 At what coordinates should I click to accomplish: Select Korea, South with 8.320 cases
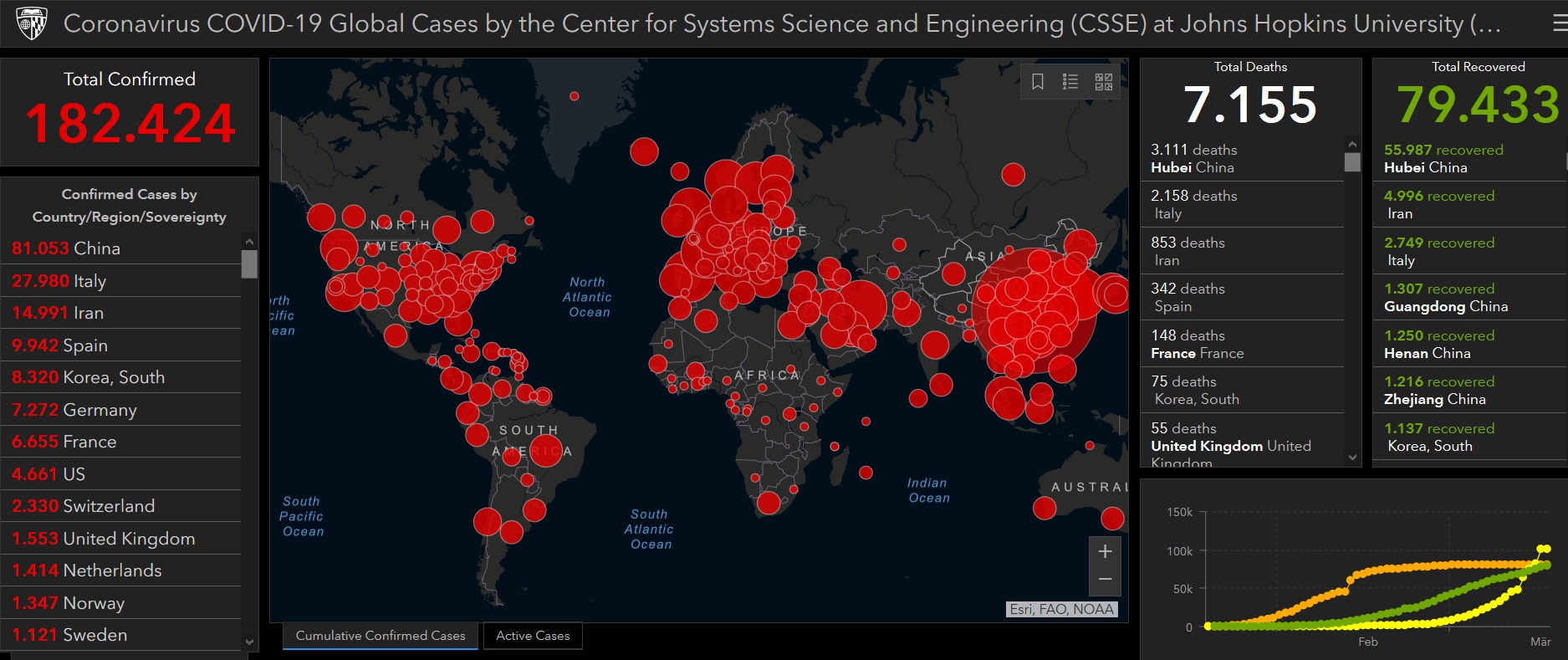click(x=121, y=377)
